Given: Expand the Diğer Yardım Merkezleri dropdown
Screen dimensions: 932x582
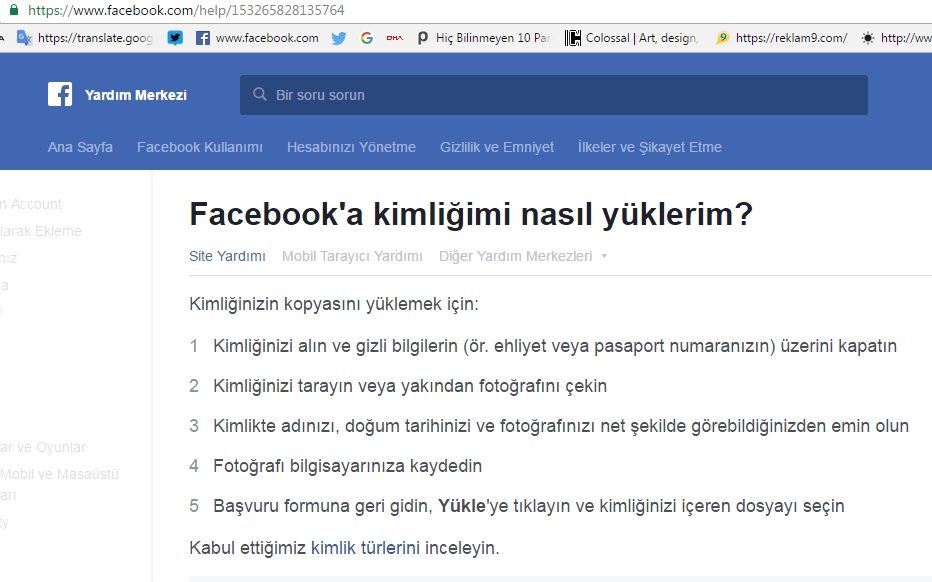Looking at the screenshot, I should 522,256.
